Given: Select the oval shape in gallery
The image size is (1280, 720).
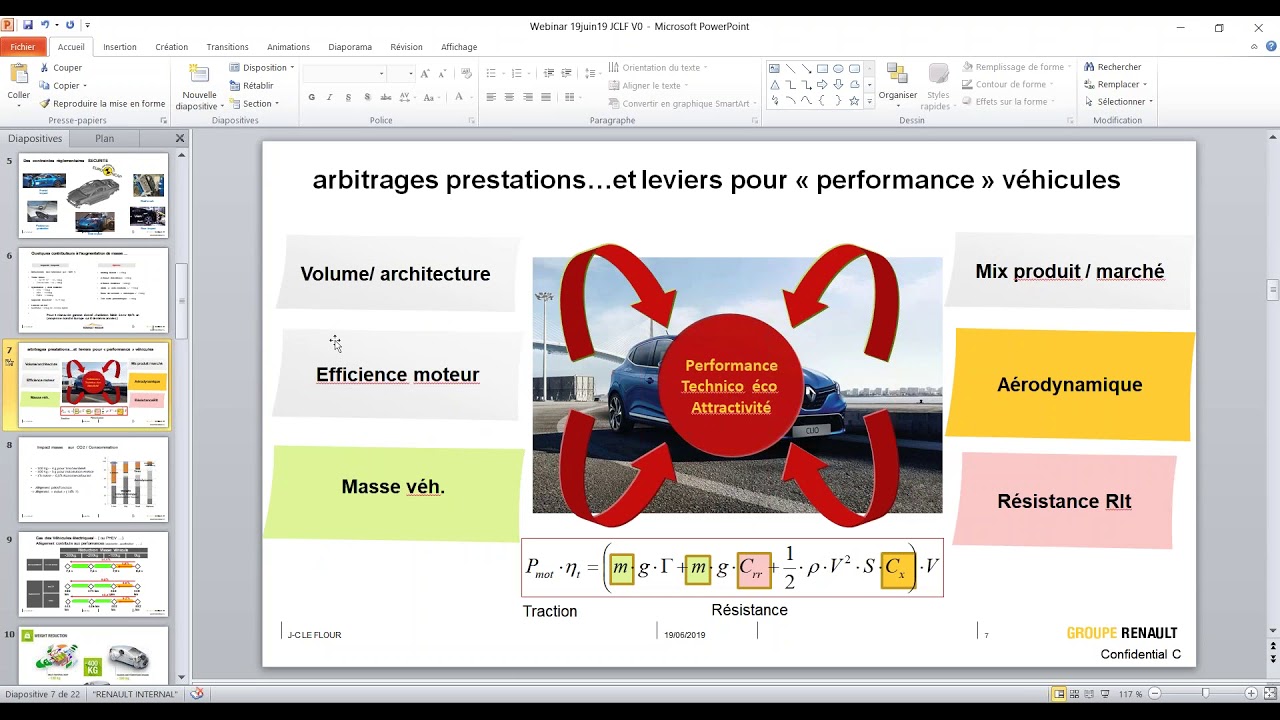Looking at the screenshot, I should tap(838, 69).
